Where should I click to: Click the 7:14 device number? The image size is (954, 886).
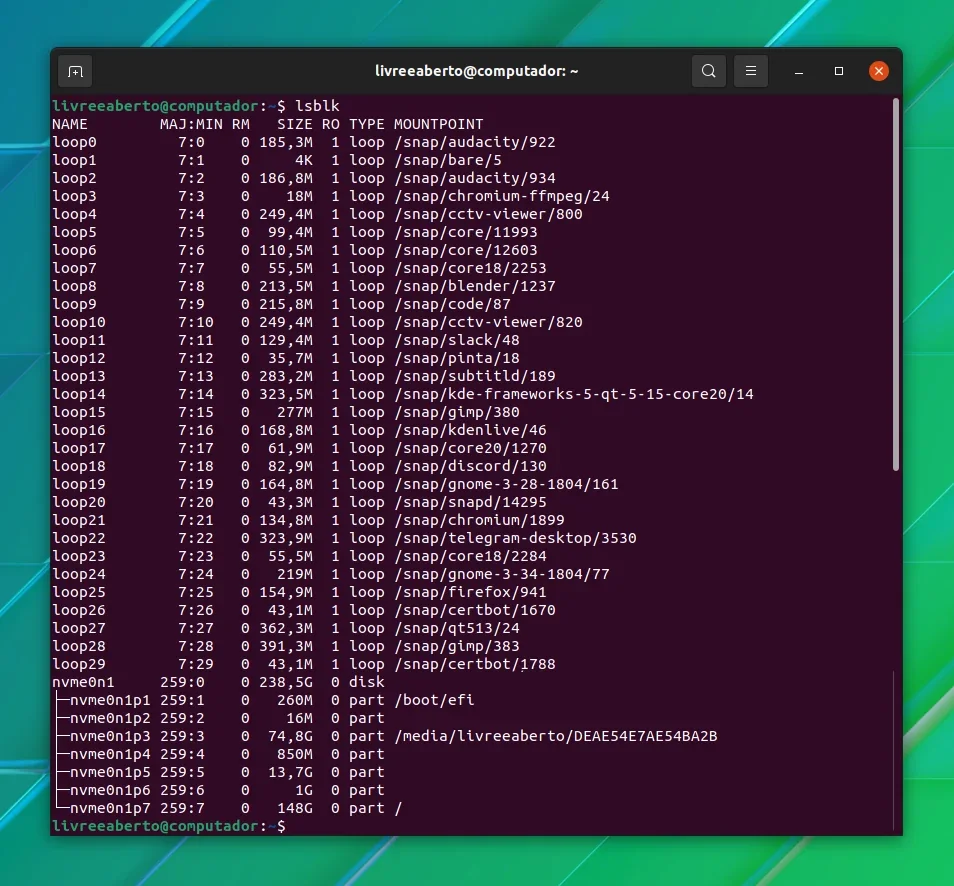[196, 394]
